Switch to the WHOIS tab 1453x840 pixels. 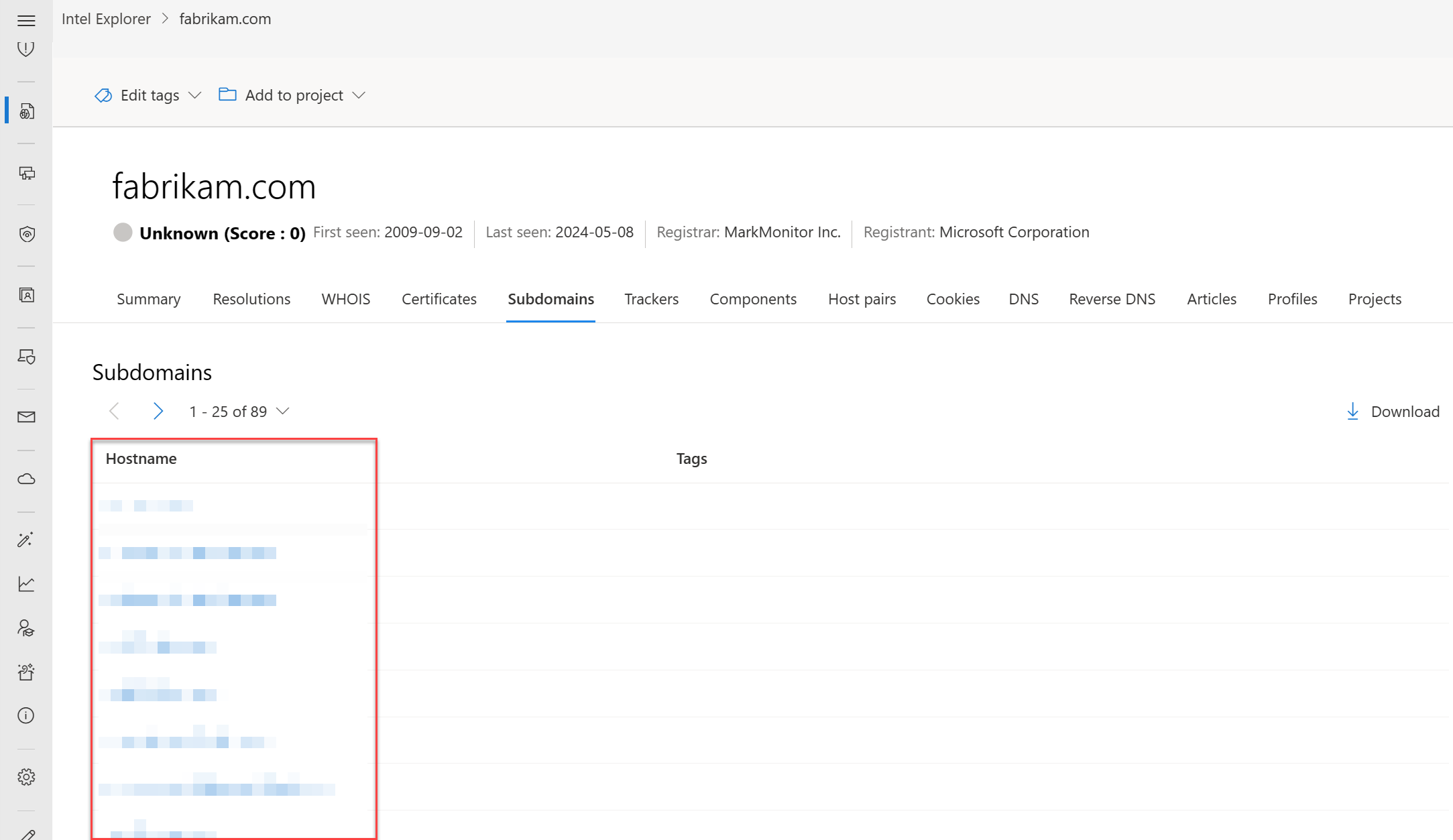click(x=345, y=299)
